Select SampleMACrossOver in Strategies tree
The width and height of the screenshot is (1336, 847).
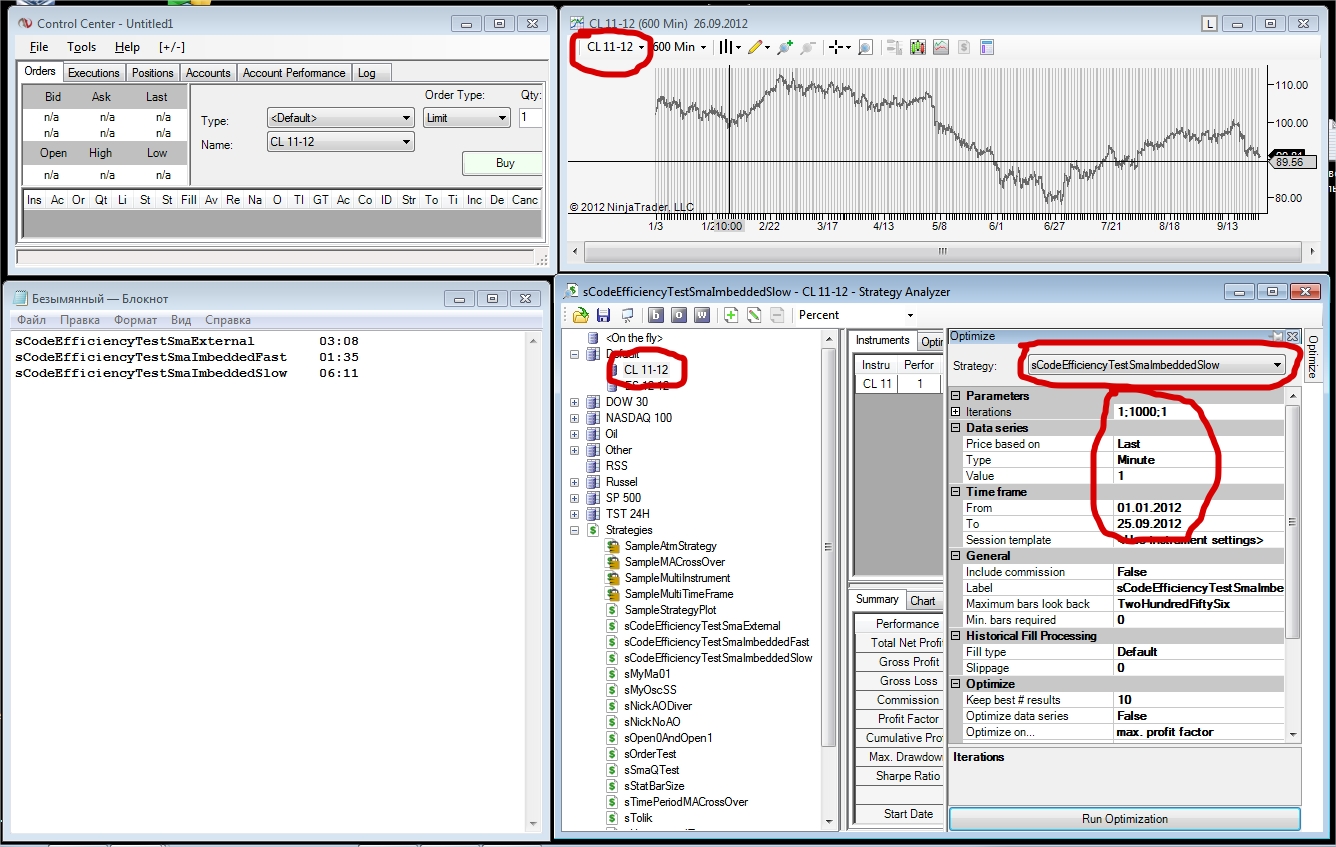[x=675, y=562]
